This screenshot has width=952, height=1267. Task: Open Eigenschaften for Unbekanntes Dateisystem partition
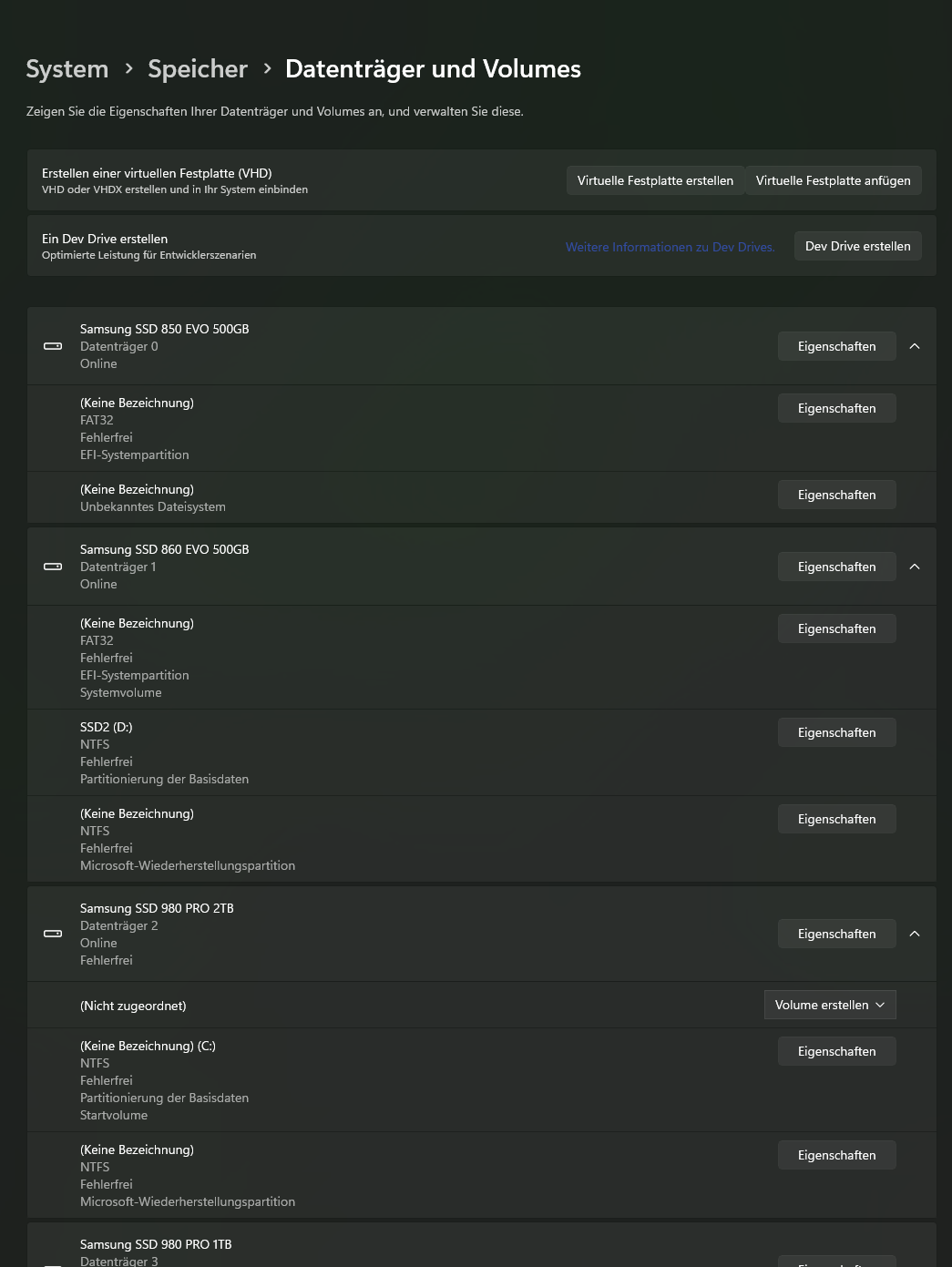click(x=836, y=495)
